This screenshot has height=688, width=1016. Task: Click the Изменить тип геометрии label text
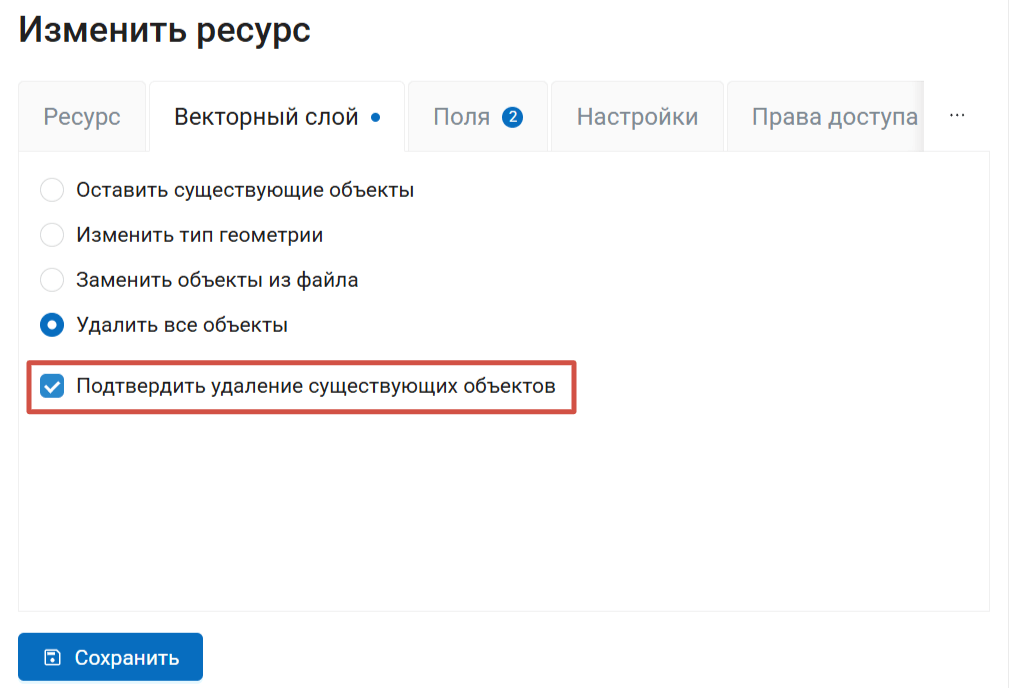click(x=200, y=235)
